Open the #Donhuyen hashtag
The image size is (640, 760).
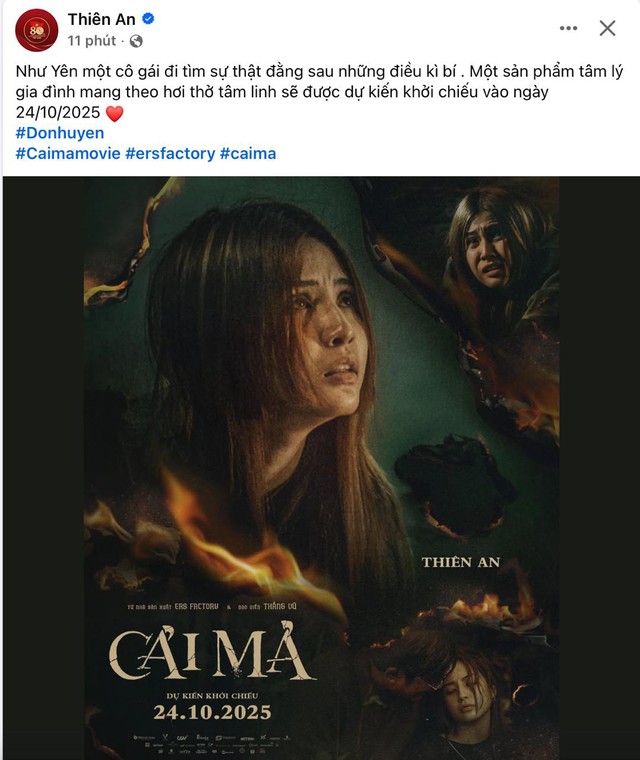point(60,133)
